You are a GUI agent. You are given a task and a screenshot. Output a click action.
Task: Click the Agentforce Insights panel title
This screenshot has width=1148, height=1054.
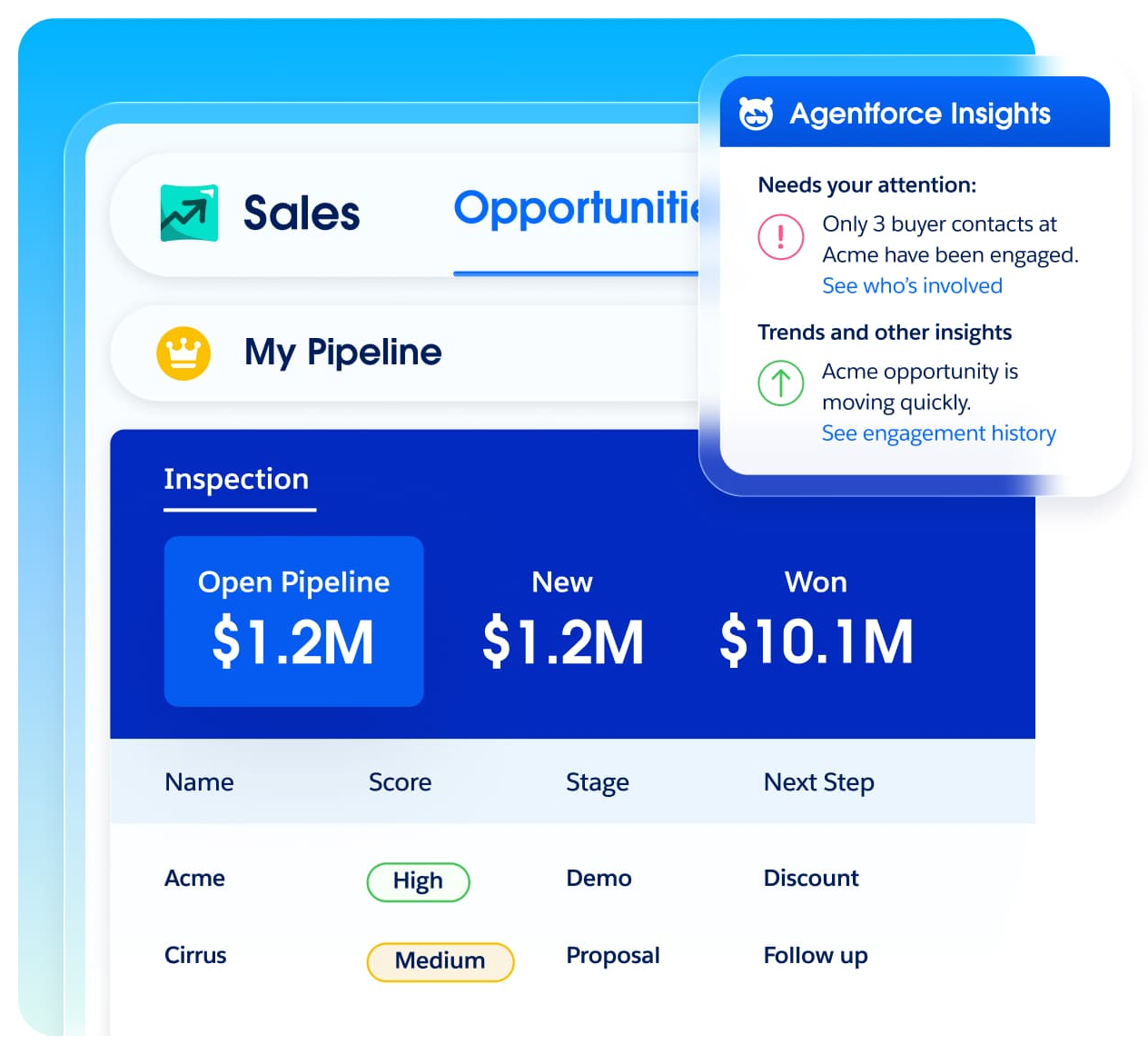tap(919, 114)
